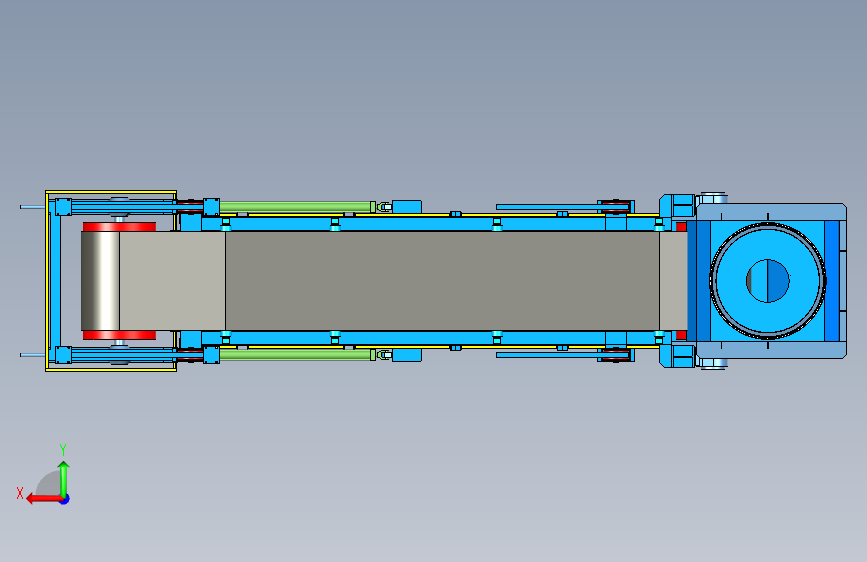The image size is (867, 562).
Task: Pick the upper thin rod protruding on the left
Action: click(x=33, y=207)
